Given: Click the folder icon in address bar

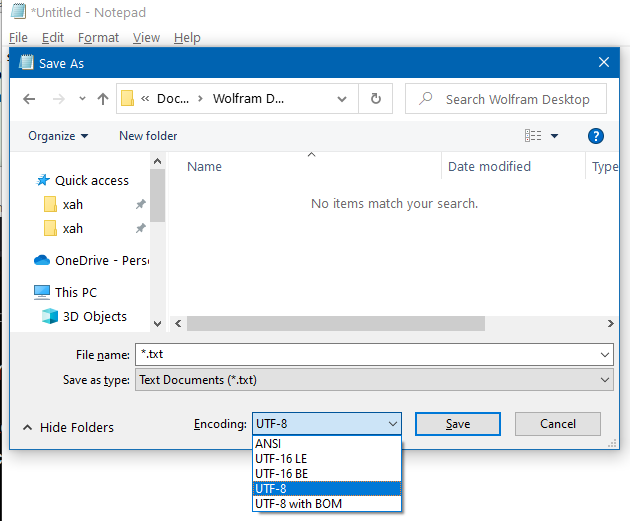Looking at the screenshot, I should (x=127, y=98).
